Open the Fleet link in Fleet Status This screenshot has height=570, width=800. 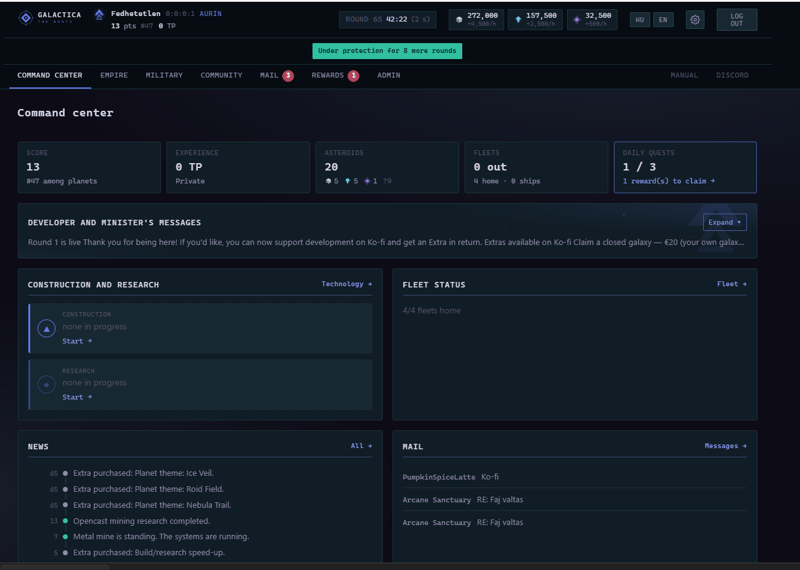[x=732, y=284]
